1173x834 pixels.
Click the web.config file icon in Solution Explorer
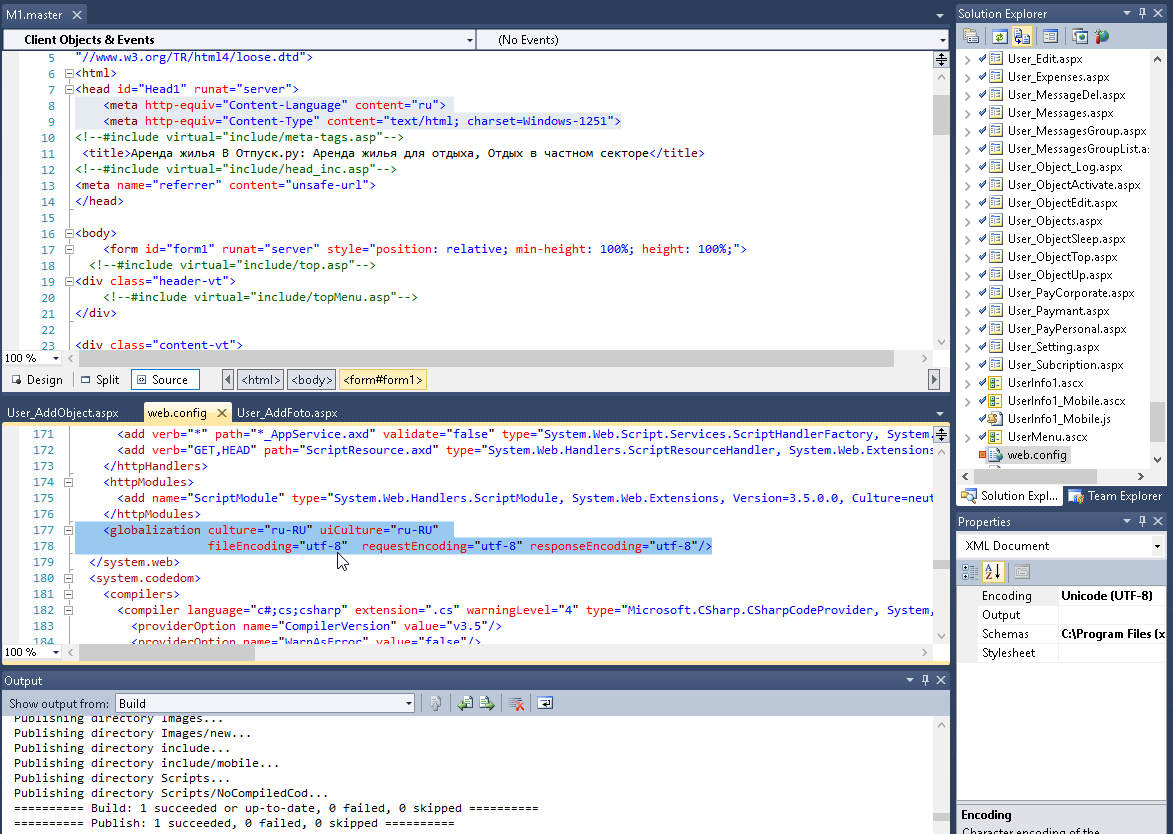coord(995,455)
